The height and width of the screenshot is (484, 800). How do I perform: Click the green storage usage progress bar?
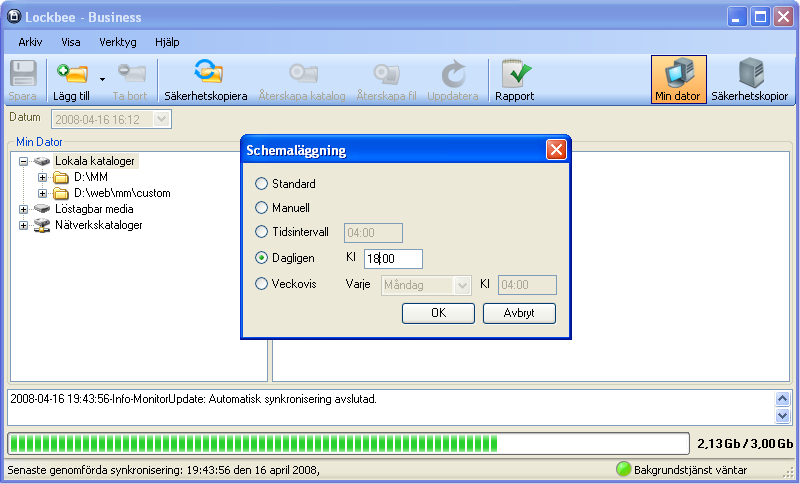(348, 444)
